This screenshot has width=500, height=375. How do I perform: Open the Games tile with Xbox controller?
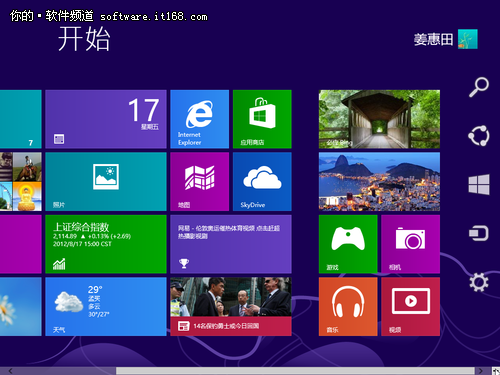348,244
